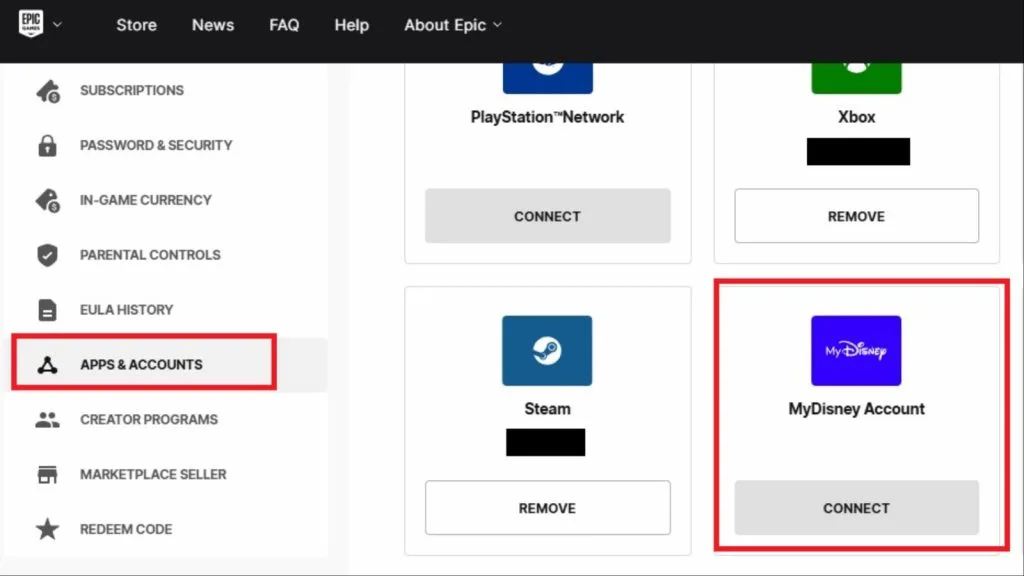Click the Epic Games logo
Viewport: 1024px width, 576px height.
(31, 24)
